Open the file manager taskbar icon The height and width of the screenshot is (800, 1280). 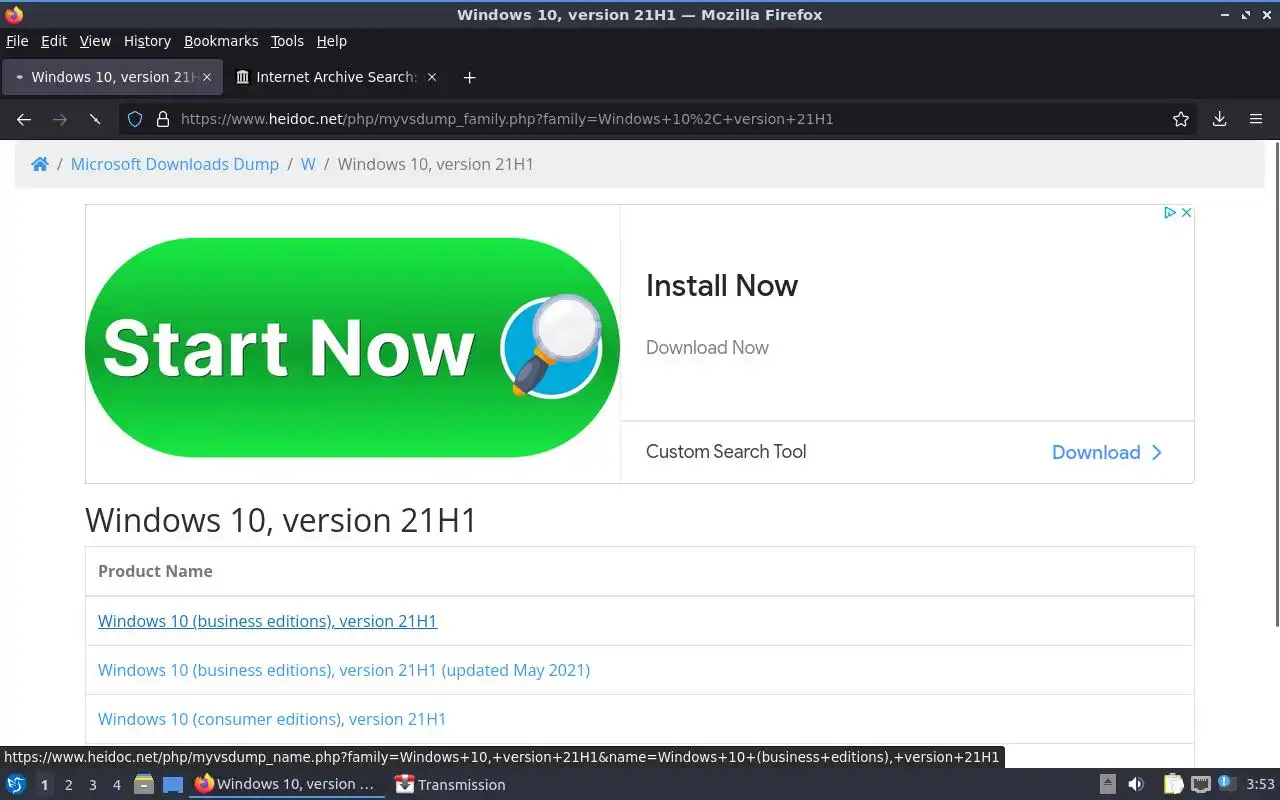pos(143,785)
